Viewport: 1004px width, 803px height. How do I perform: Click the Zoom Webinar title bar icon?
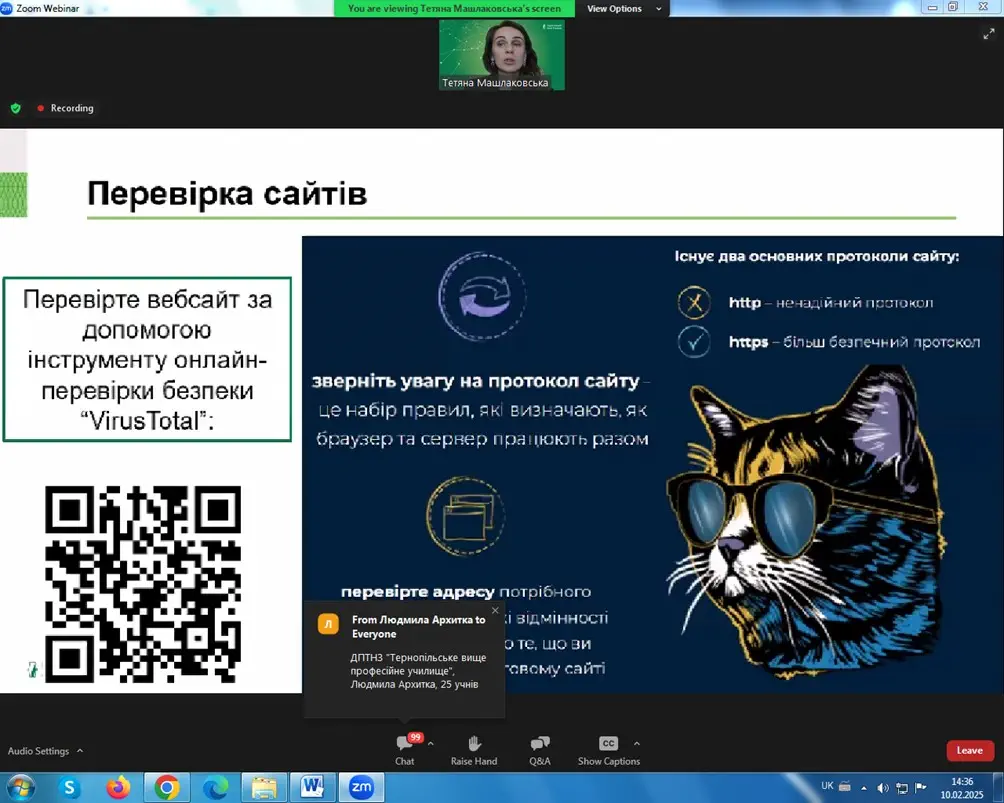coord(6,8)
